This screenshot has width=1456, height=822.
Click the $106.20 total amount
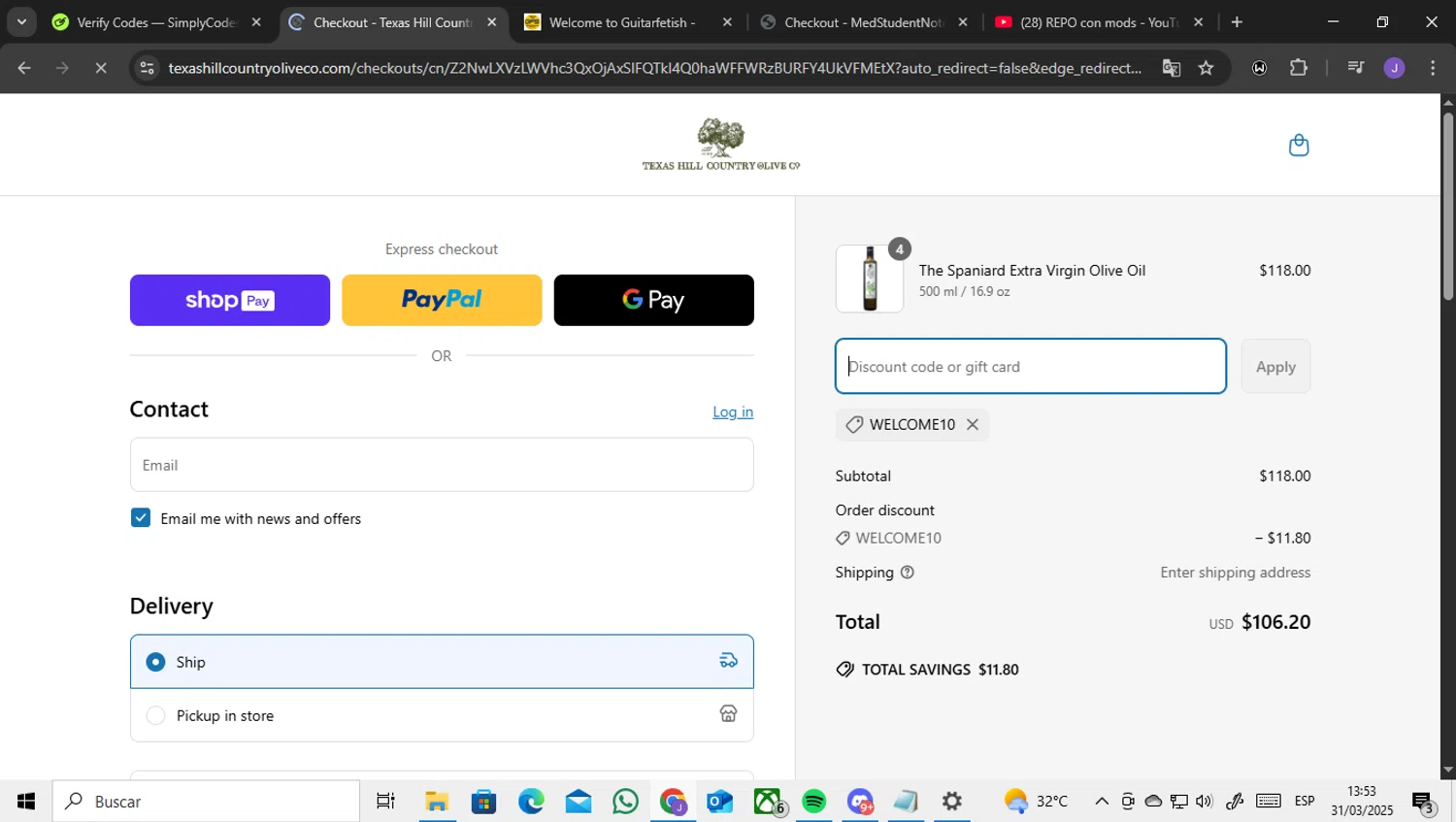pyautogui.click(x=1275, y=622)
